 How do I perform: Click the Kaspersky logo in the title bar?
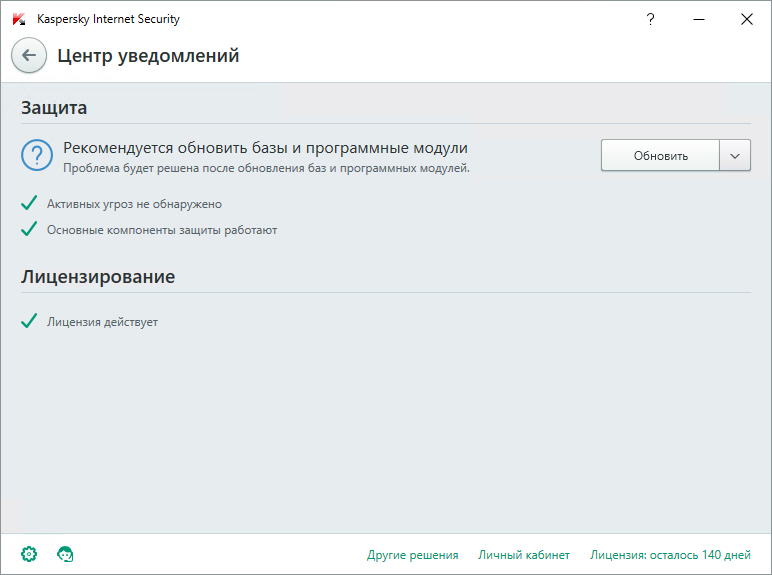pos(18,19)
